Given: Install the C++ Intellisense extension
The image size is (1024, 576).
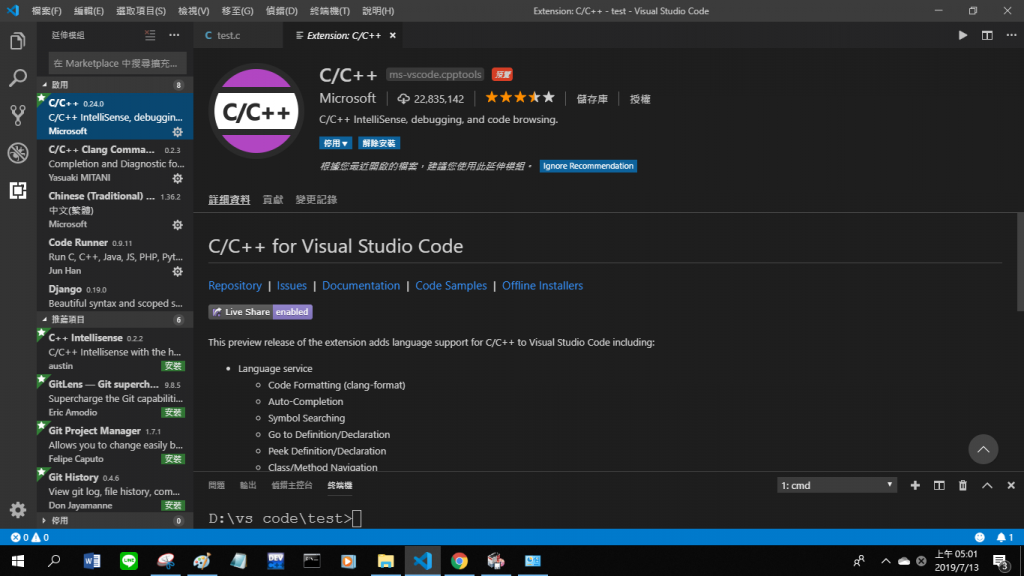Looking at the screenshot, I should 173,366.
